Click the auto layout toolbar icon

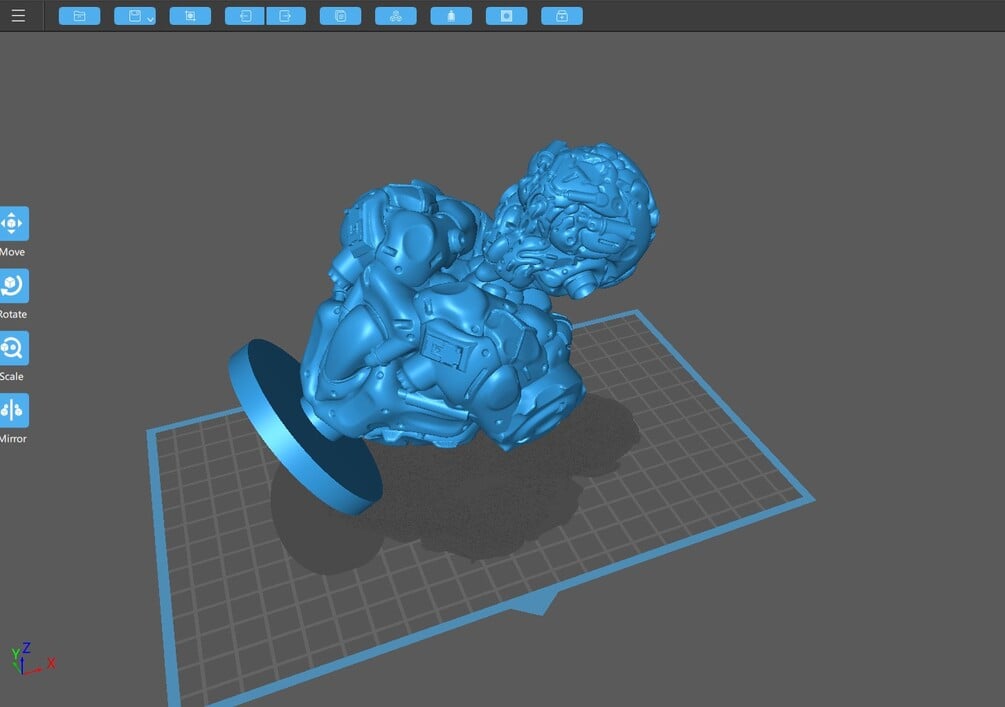(x=395, y=16)
